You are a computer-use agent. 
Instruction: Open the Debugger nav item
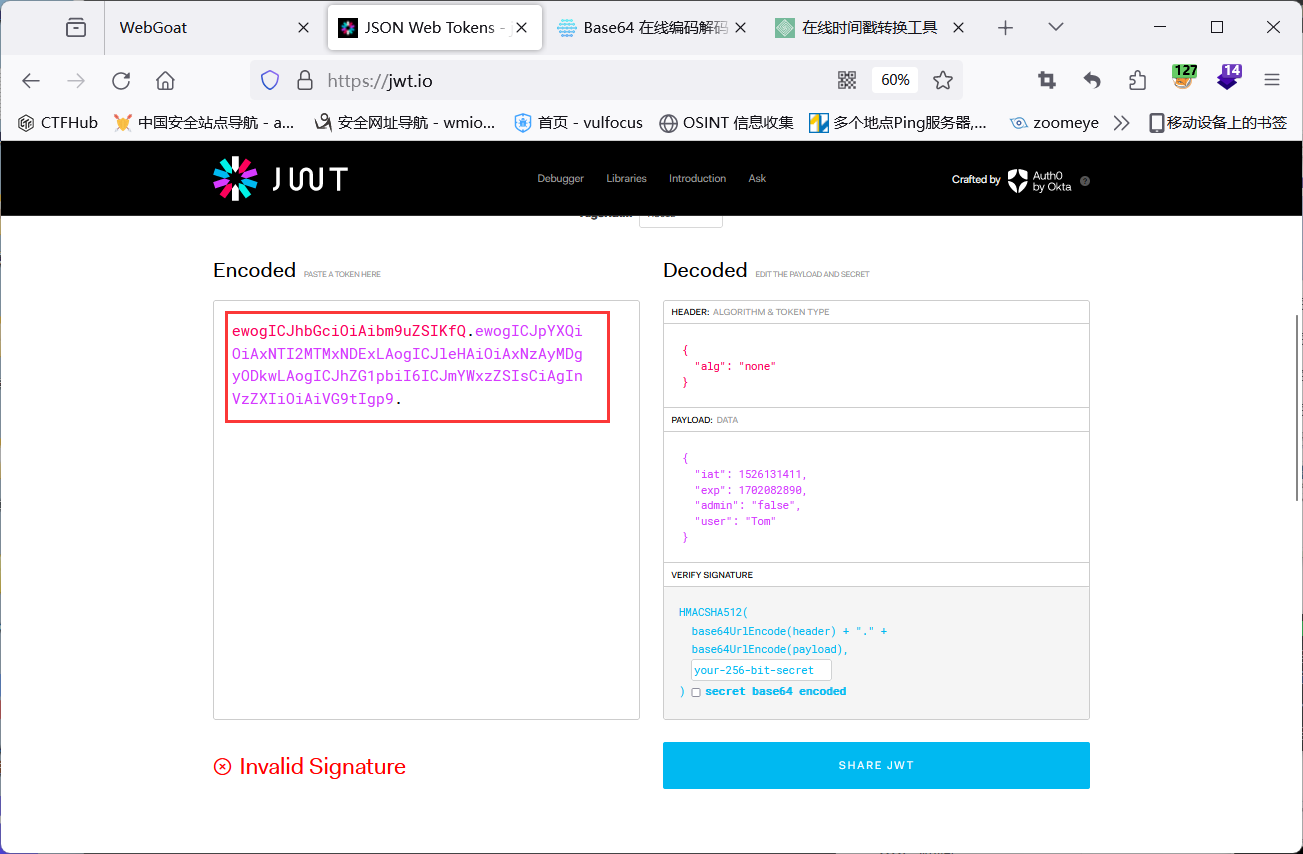pyautogui.click(x=560, y=179)
